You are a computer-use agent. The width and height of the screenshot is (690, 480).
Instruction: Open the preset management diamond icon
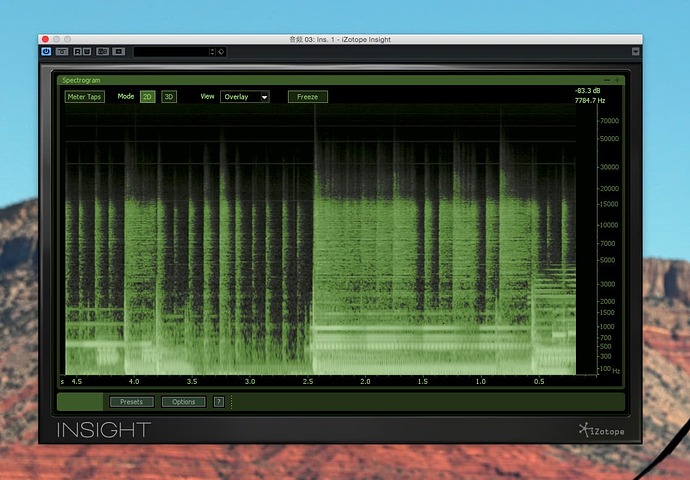click(221, 51)
